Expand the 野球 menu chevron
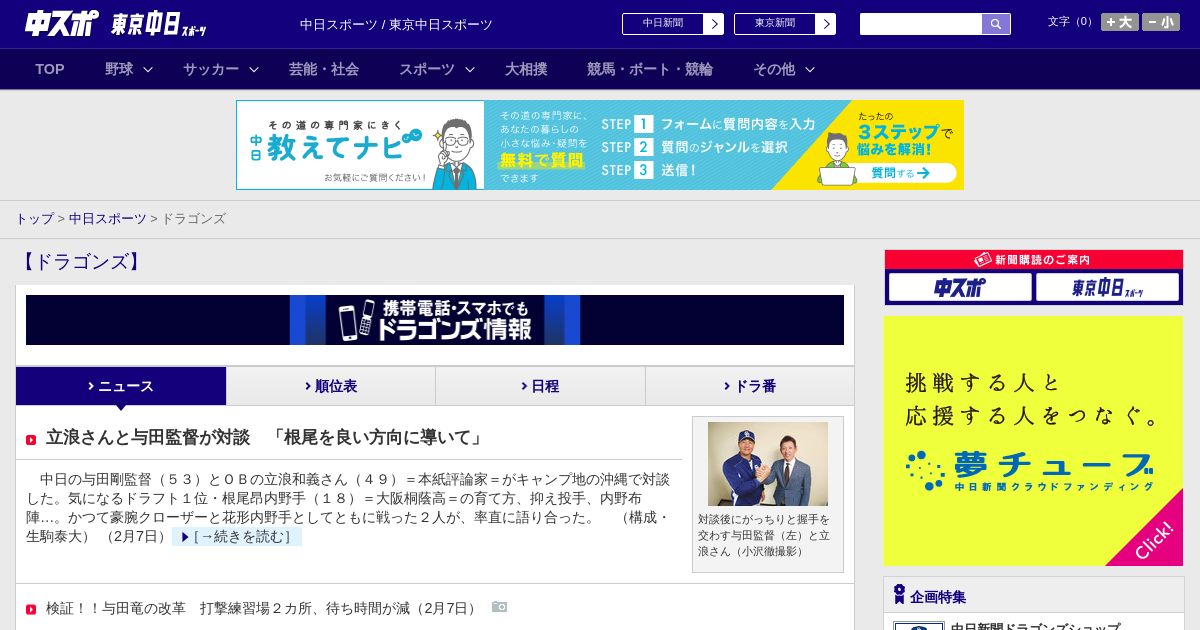Image resolution: width=1200 pixels, height=630 pixels. coord(148,69)
